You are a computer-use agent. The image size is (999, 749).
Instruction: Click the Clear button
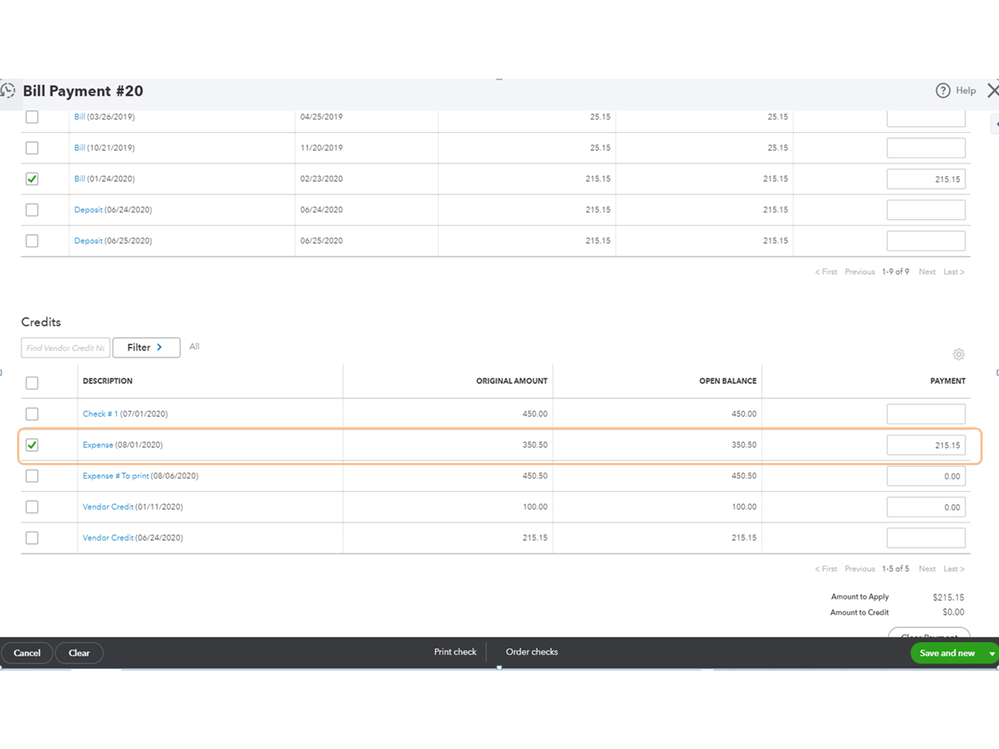click(x=79, y=653)
